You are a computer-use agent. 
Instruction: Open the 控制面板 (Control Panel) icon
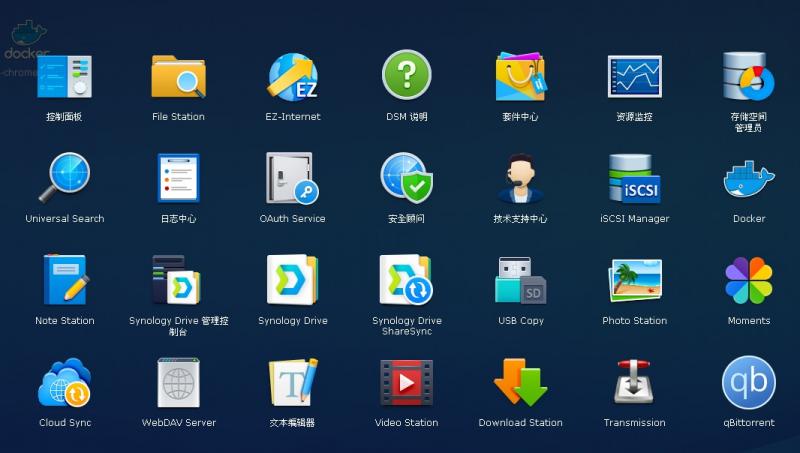[x=64, y=77]
